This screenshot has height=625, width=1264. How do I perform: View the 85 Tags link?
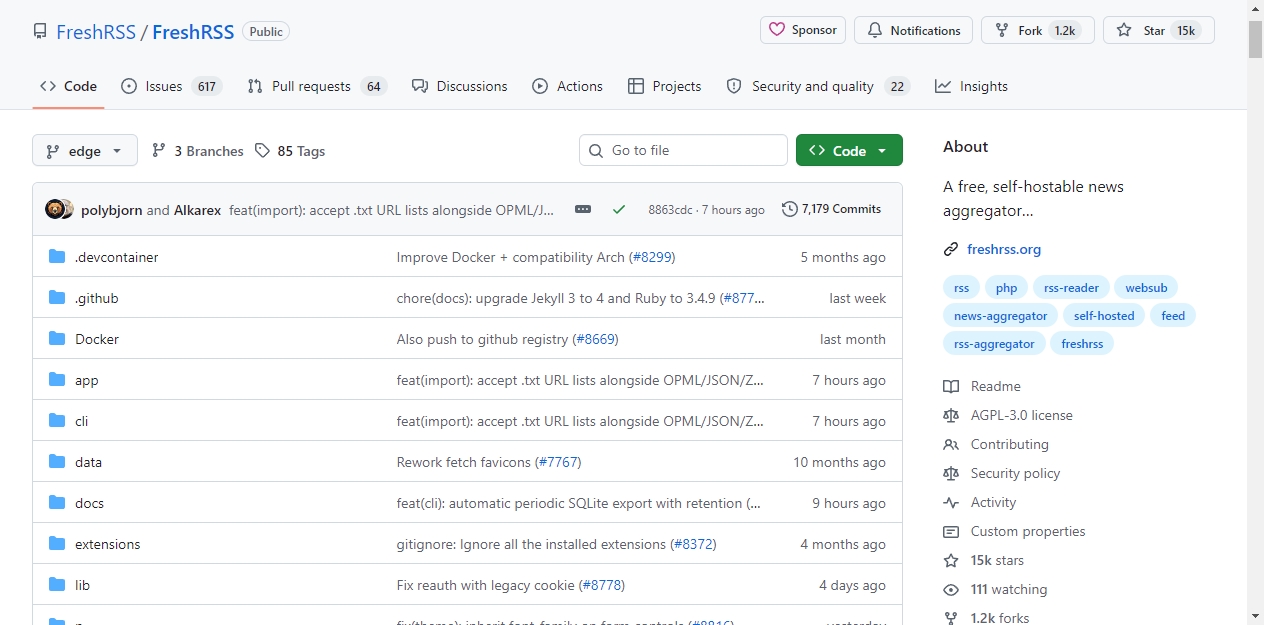(290, 151)
